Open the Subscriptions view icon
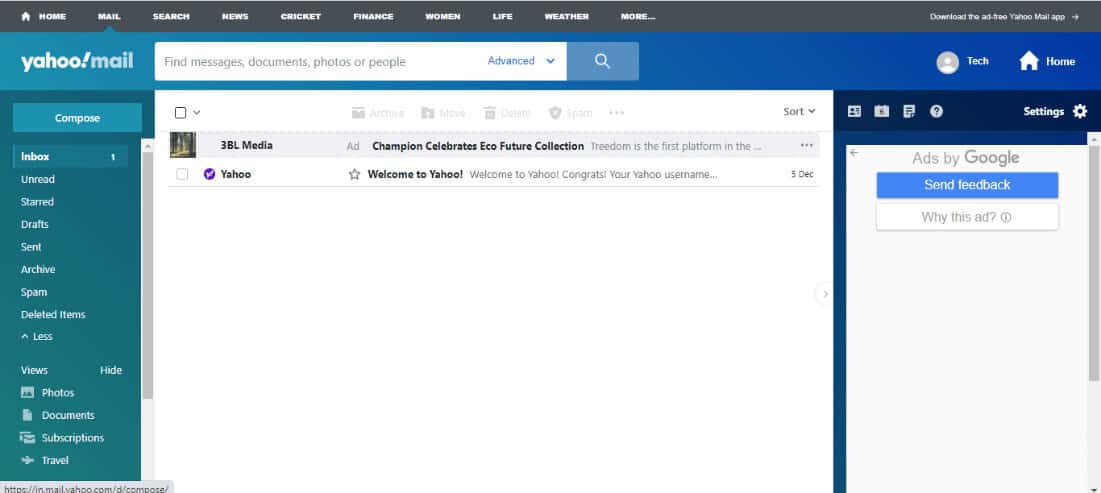Screen dimensions: 1101x493 pos(27,438)
